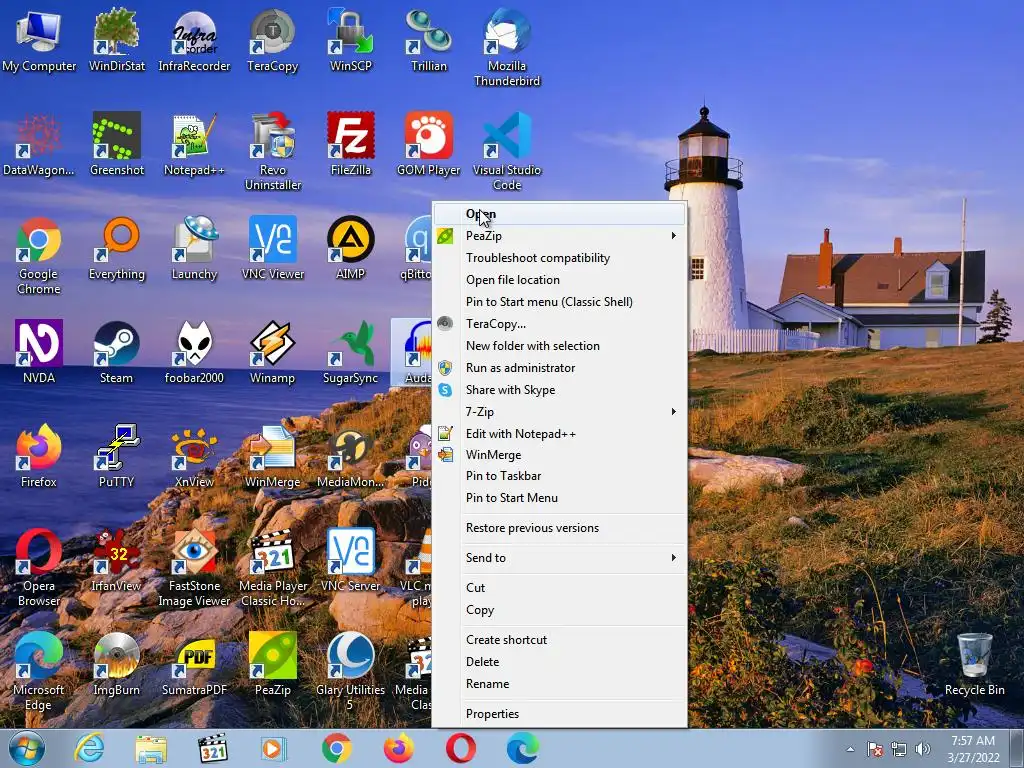The image size is (1024, 768).
Task: Launch Internet Explorer from the taskbar
Action: (88, 748)
